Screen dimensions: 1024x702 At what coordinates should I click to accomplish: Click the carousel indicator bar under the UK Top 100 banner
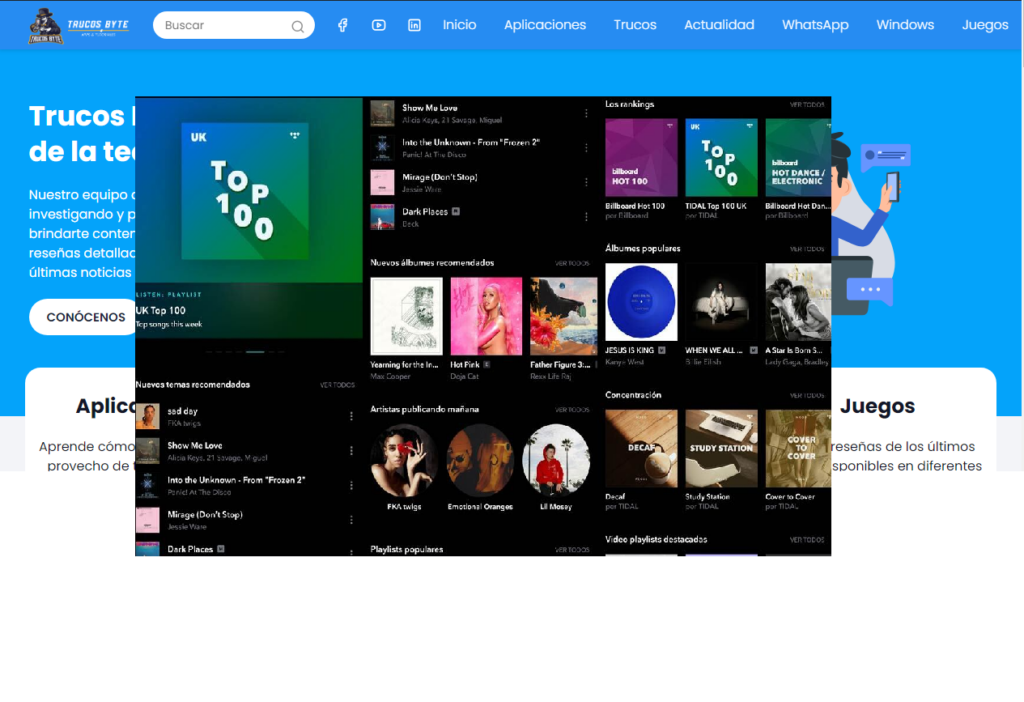[x=255, y=352]
